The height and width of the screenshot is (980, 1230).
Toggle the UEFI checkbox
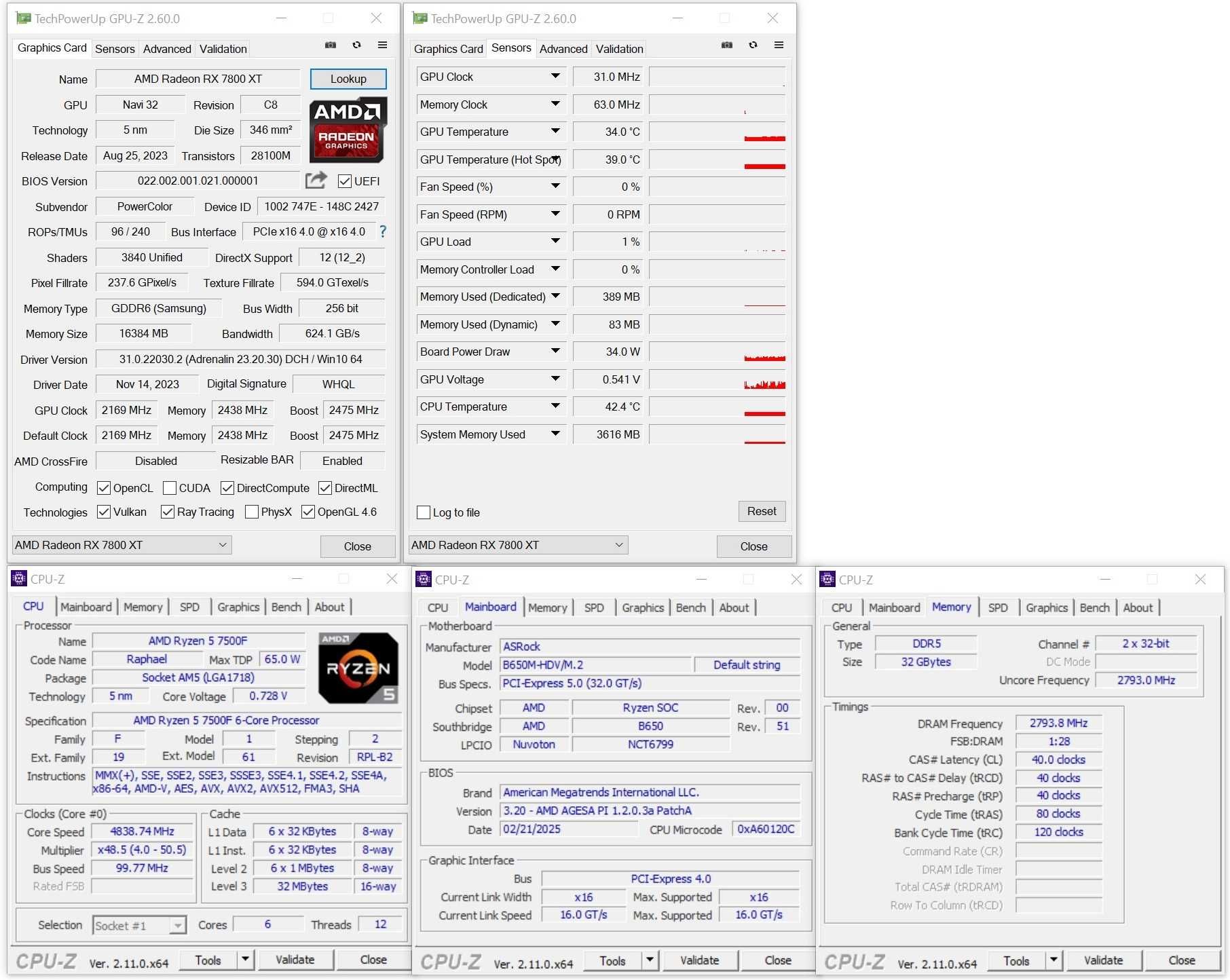(345, 181)
